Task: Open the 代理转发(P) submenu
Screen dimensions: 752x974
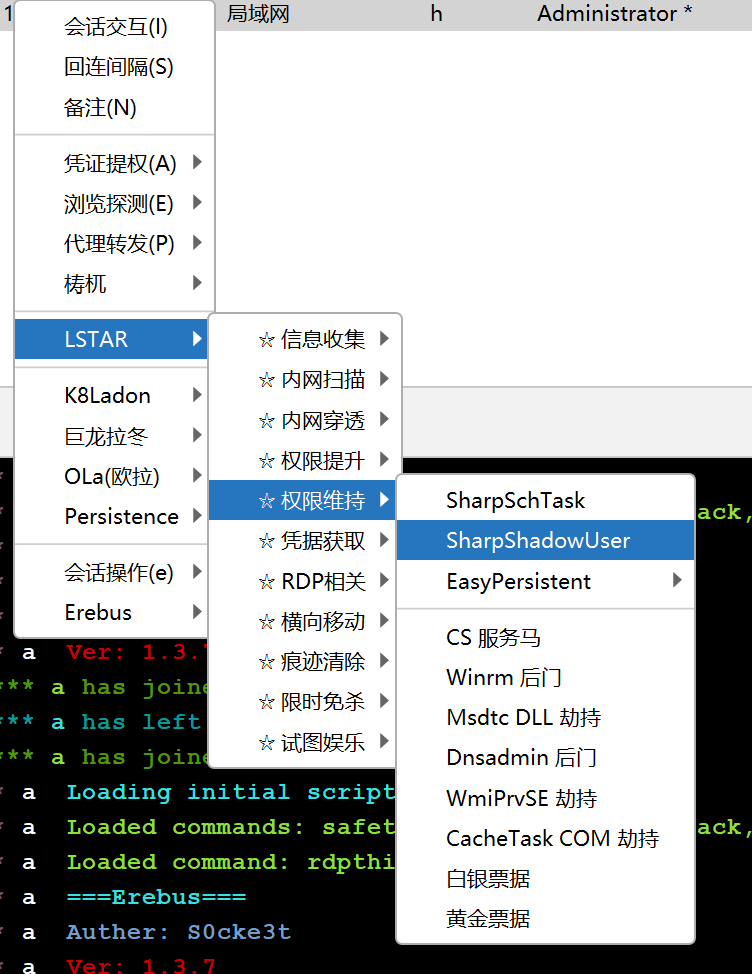Action: click(x=115, y=244)
